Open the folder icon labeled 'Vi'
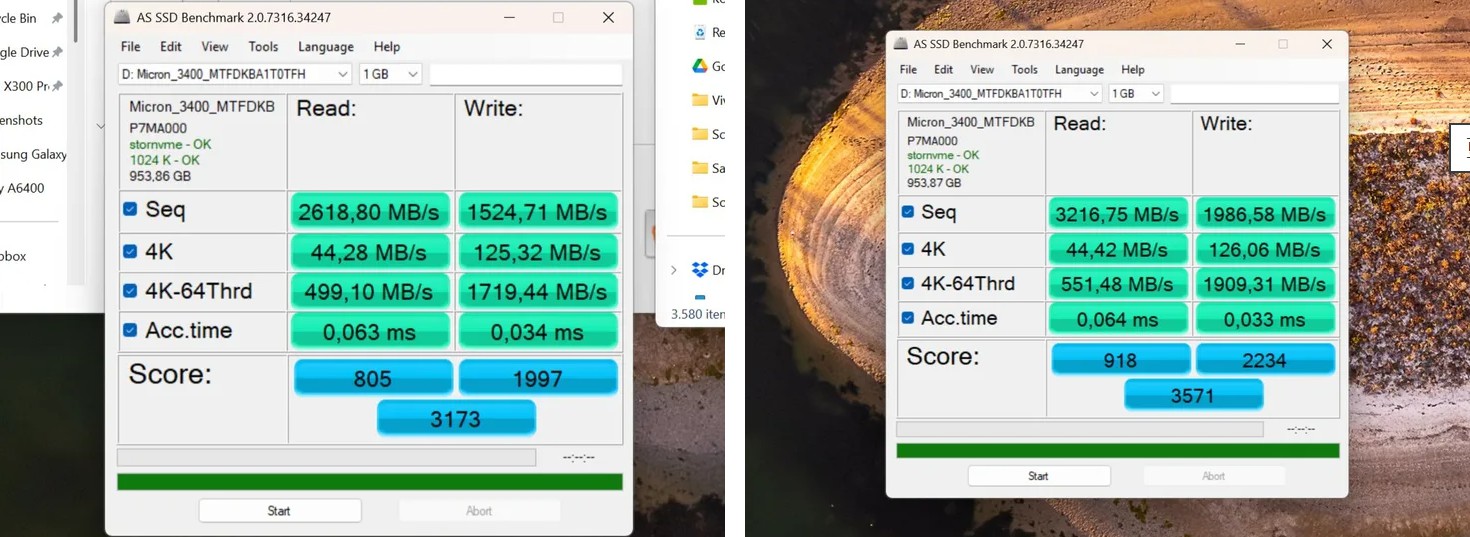 [700, 100]
